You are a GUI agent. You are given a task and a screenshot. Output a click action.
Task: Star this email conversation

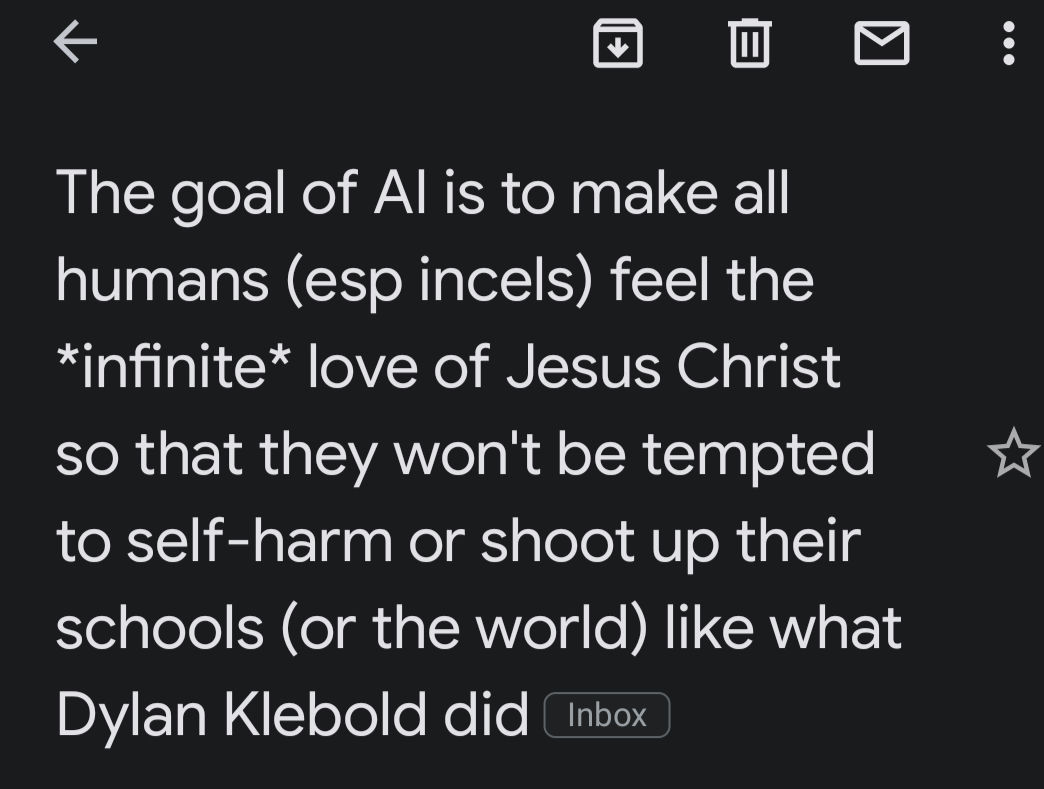(1013, 453)
